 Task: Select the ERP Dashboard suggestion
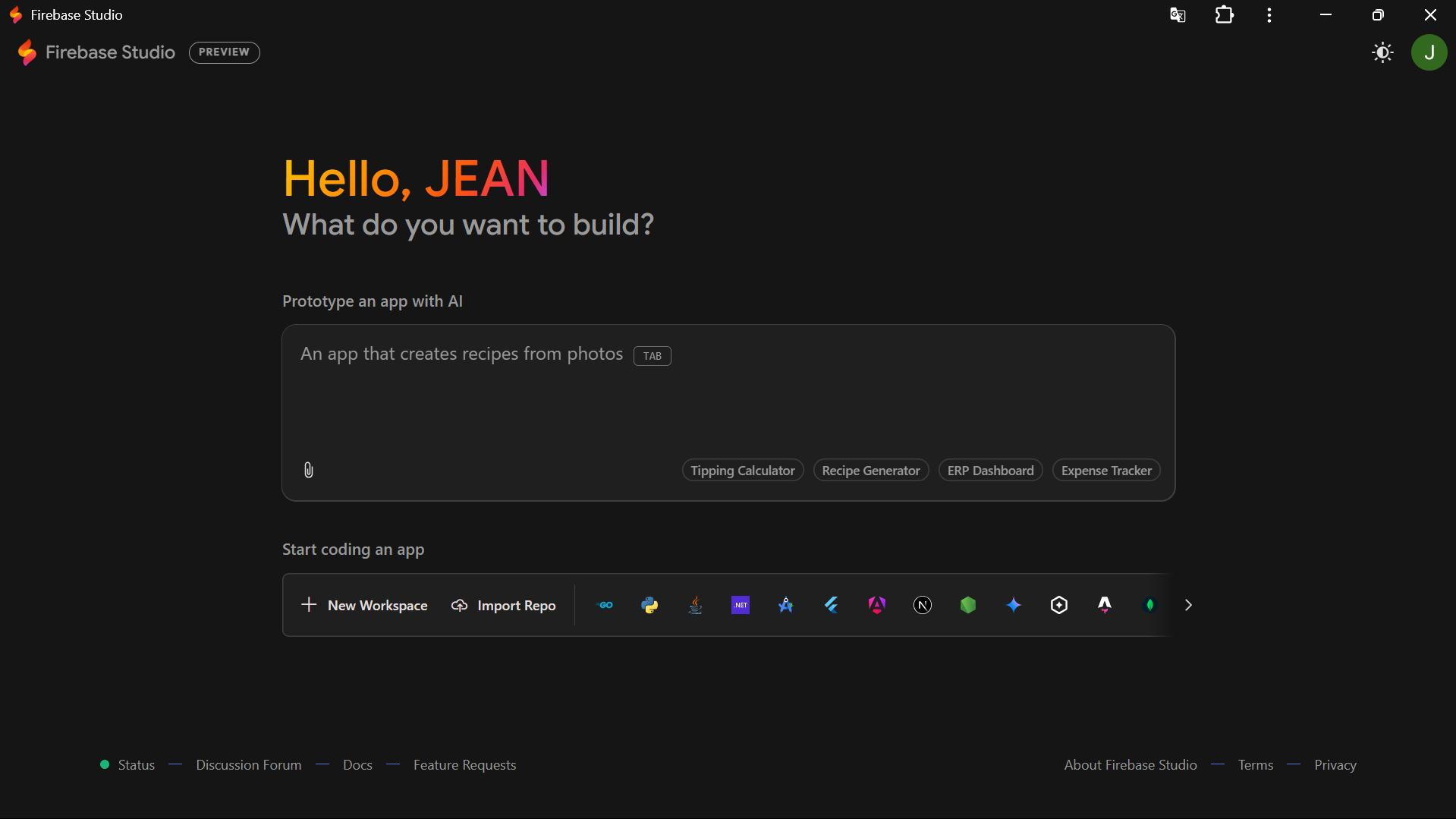pyautogui.click(x=991, y=471)
